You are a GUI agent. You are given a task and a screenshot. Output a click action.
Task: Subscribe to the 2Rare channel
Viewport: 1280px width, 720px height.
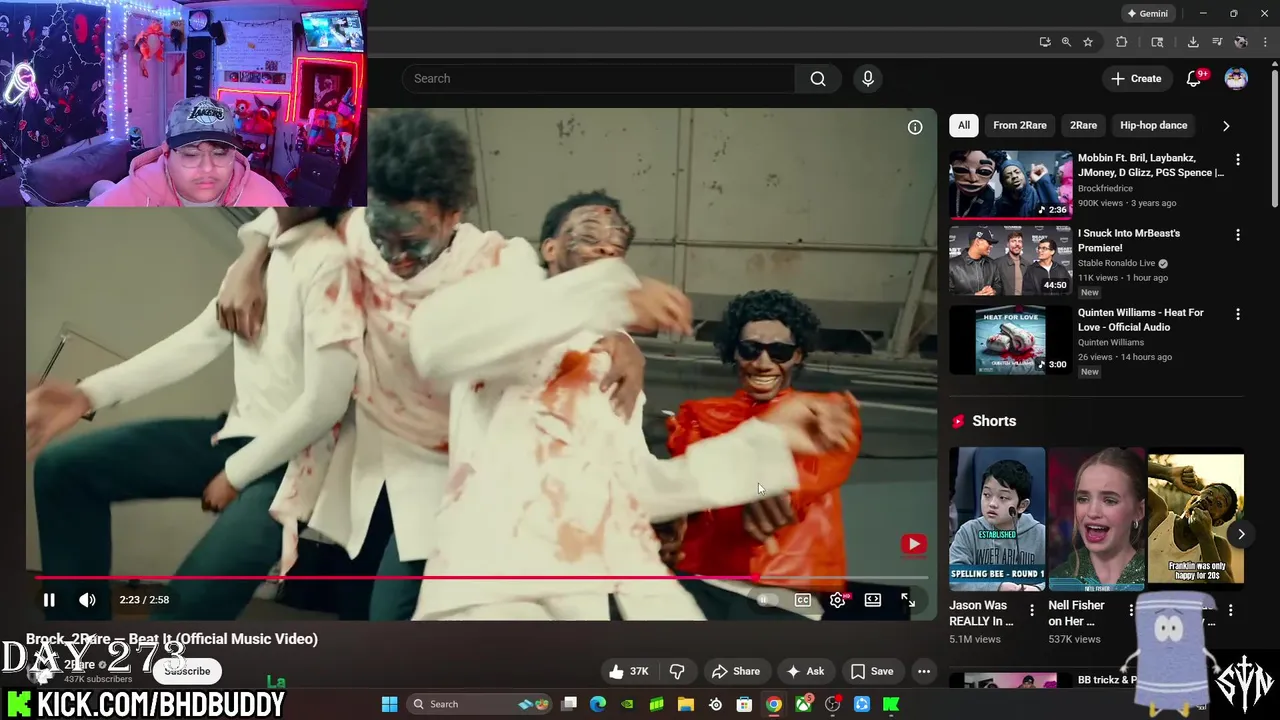point(187,671)
